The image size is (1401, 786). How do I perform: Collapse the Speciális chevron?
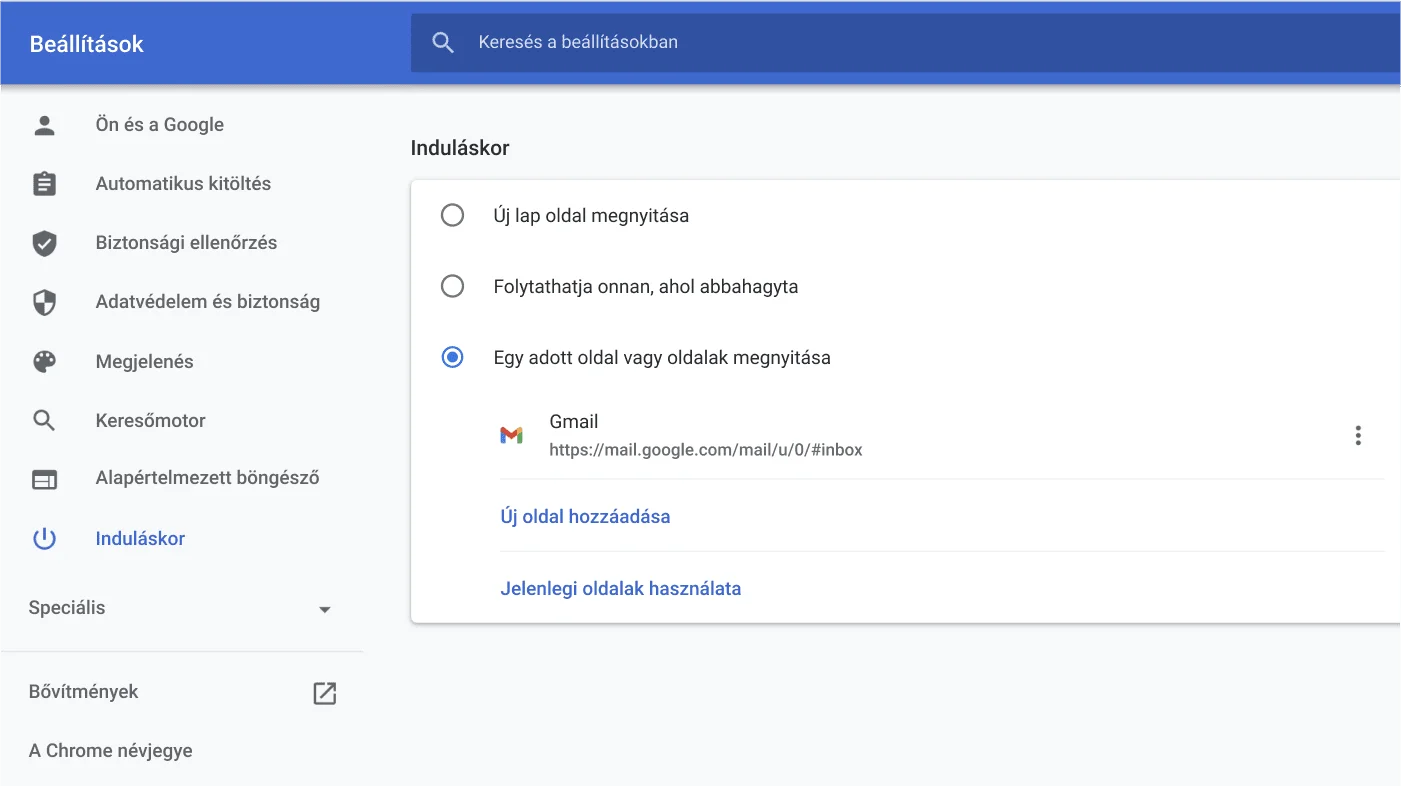[324, 608]
